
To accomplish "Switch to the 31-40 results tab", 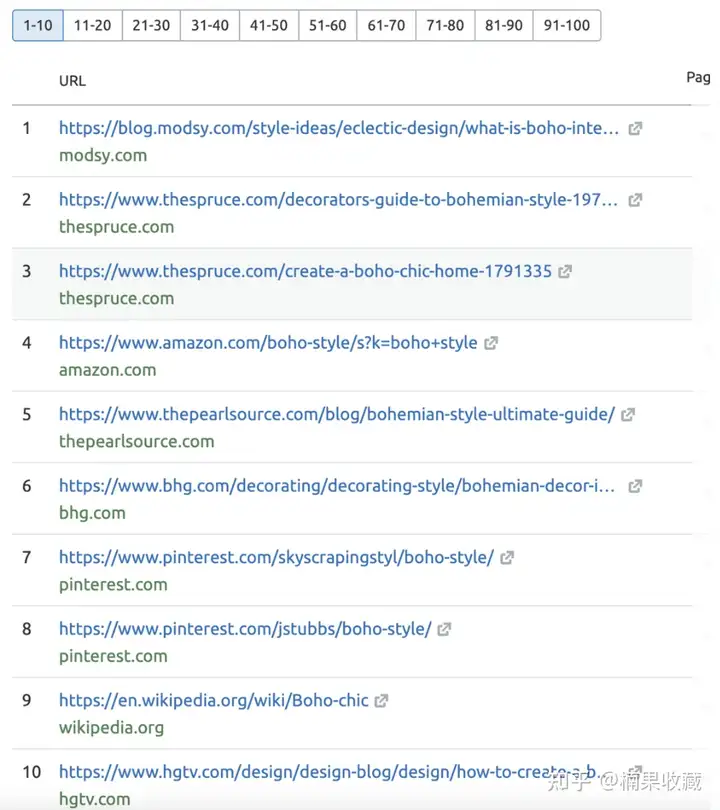I will (210, 25).
